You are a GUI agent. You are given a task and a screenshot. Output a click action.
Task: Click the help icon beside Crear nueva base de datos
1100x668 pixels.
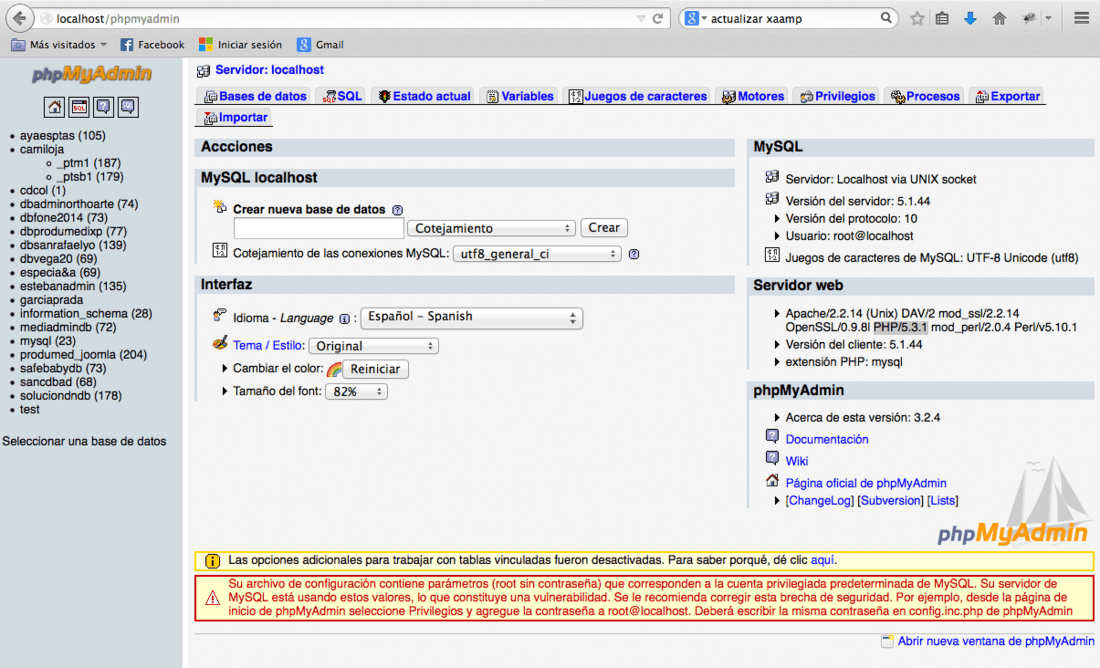tap(398, 210)
